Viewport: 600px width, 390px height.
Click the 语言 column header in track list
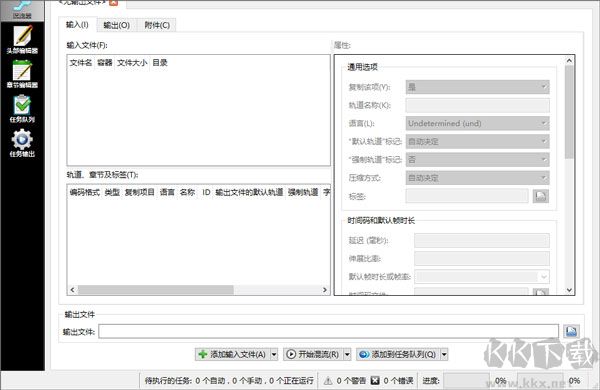(x=167, y=192)
